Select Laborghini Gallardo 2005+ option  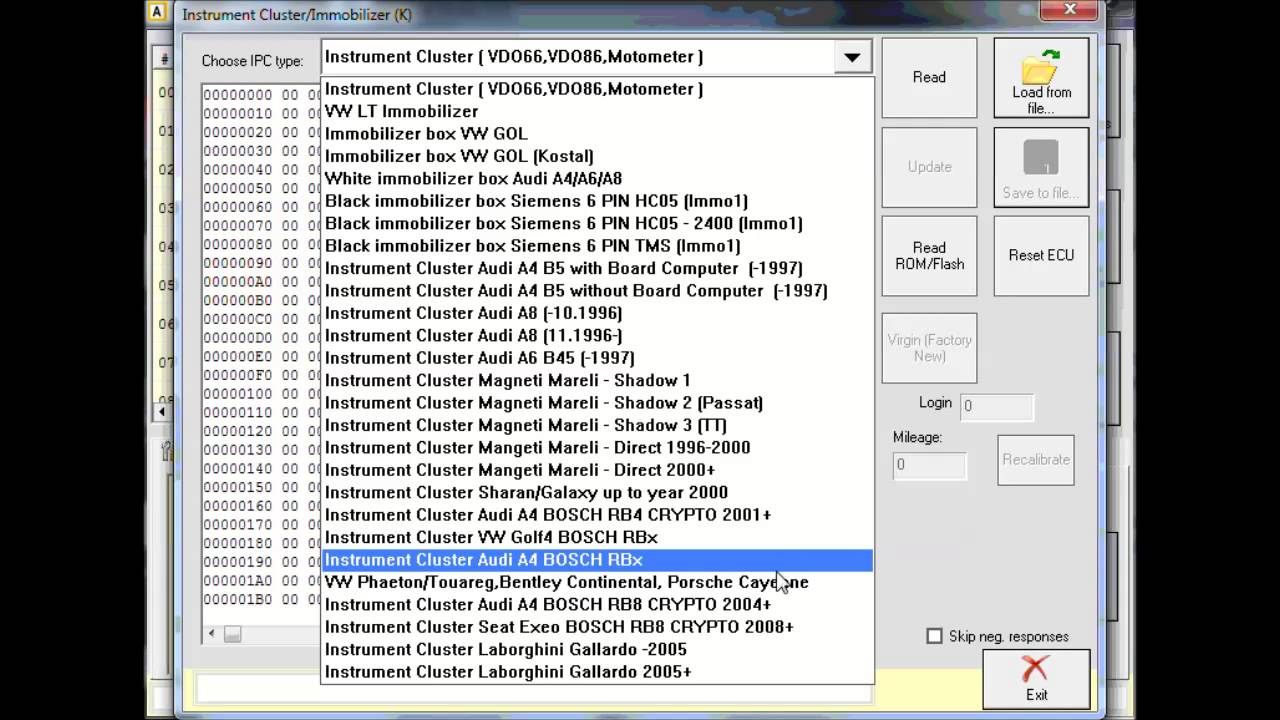click(x=597, y=672)
